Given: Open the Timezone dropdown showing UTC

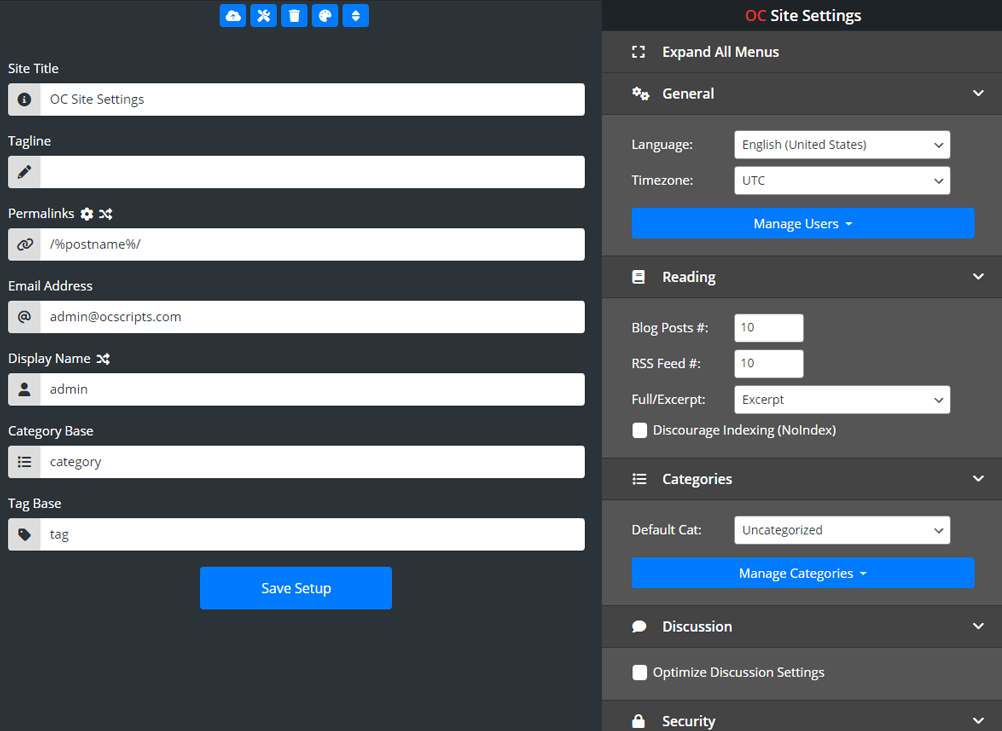Looking at the screenshot, I should coord(842,180).
